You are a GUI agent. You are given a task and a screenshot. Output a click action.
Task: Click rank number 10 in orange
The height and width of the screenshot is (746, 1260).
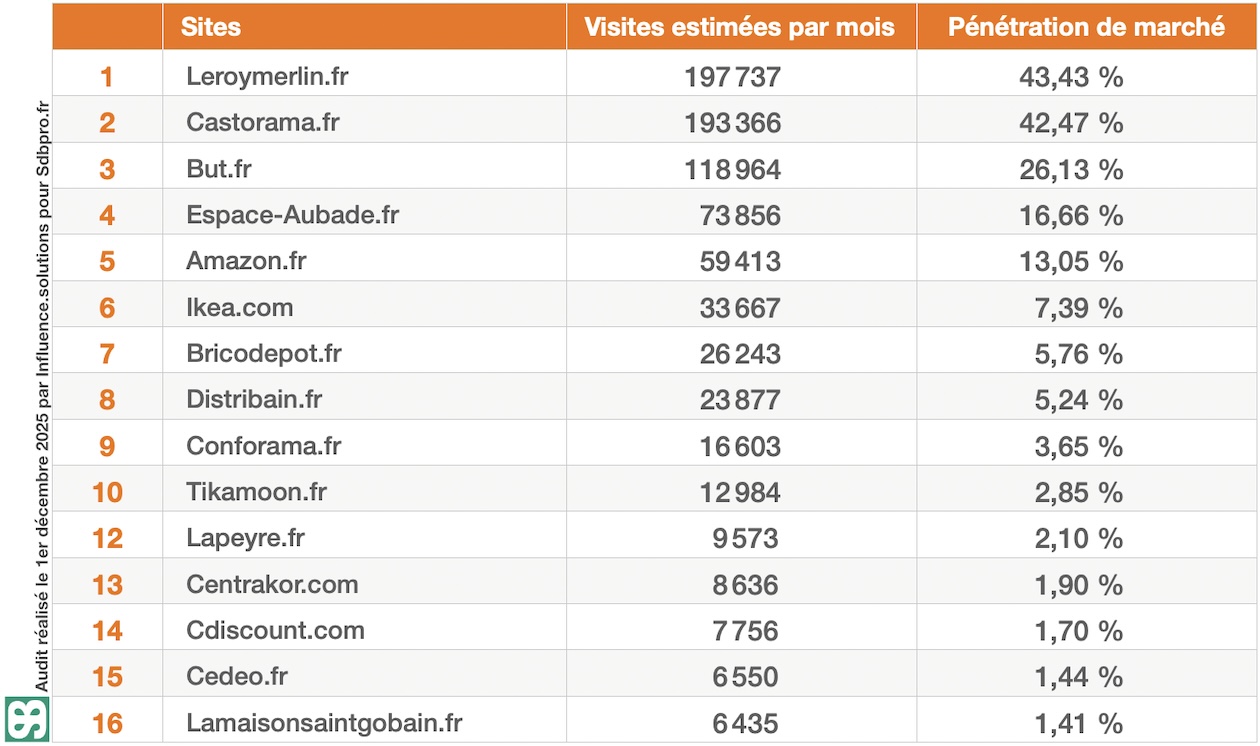[107, 492]
